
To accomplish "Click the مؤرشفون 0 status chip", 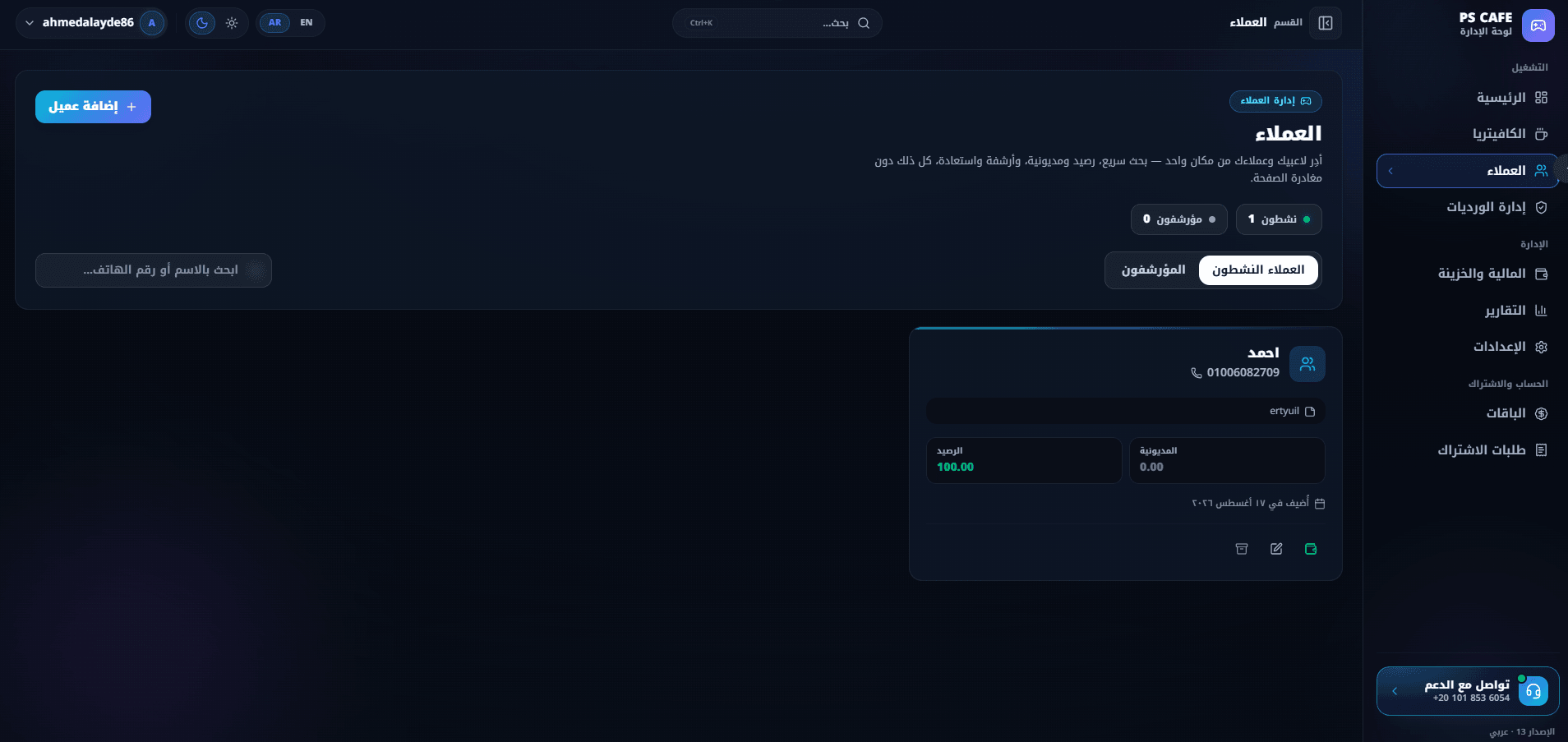I will point(1179,219).
